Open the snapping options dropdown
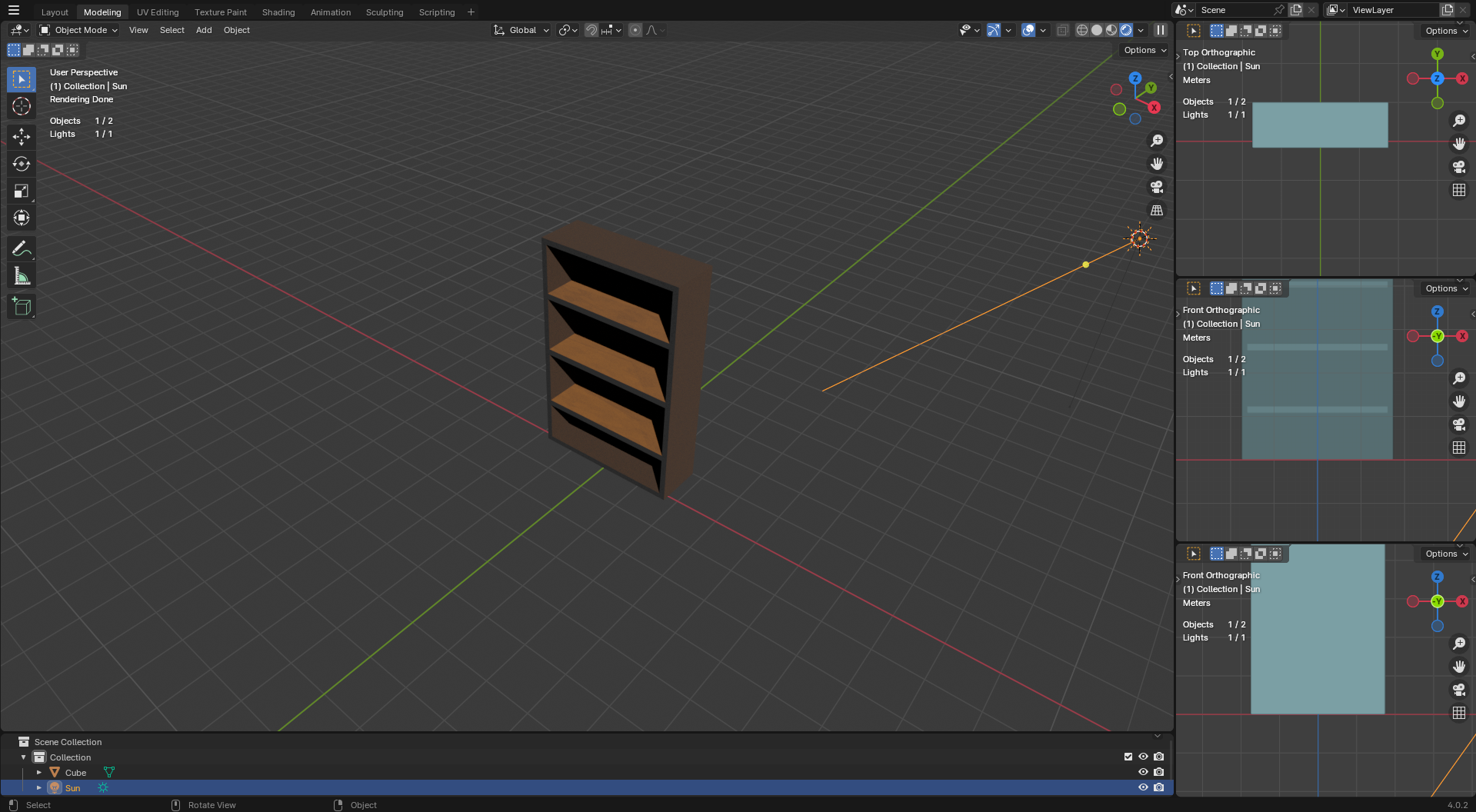This screenshot has height=812, width=1476. pos(611,30)
